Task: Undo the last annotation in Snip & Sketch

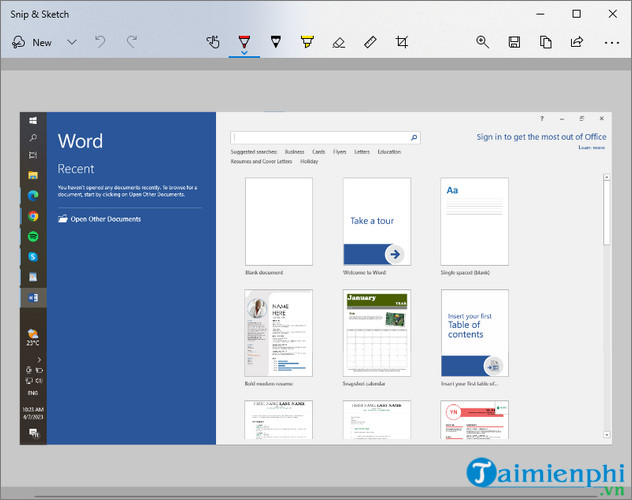Action: (100, 42)
